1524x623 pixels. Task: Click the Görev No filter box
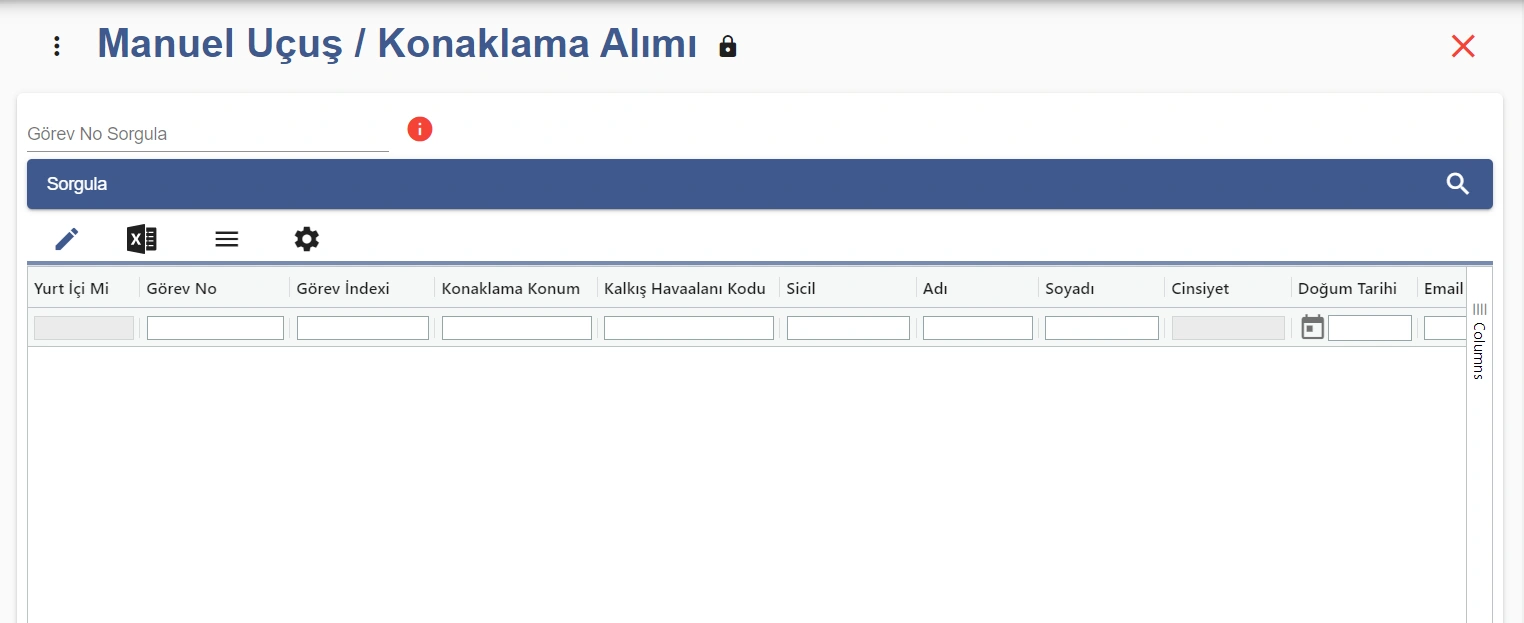(x=215, y=328)
